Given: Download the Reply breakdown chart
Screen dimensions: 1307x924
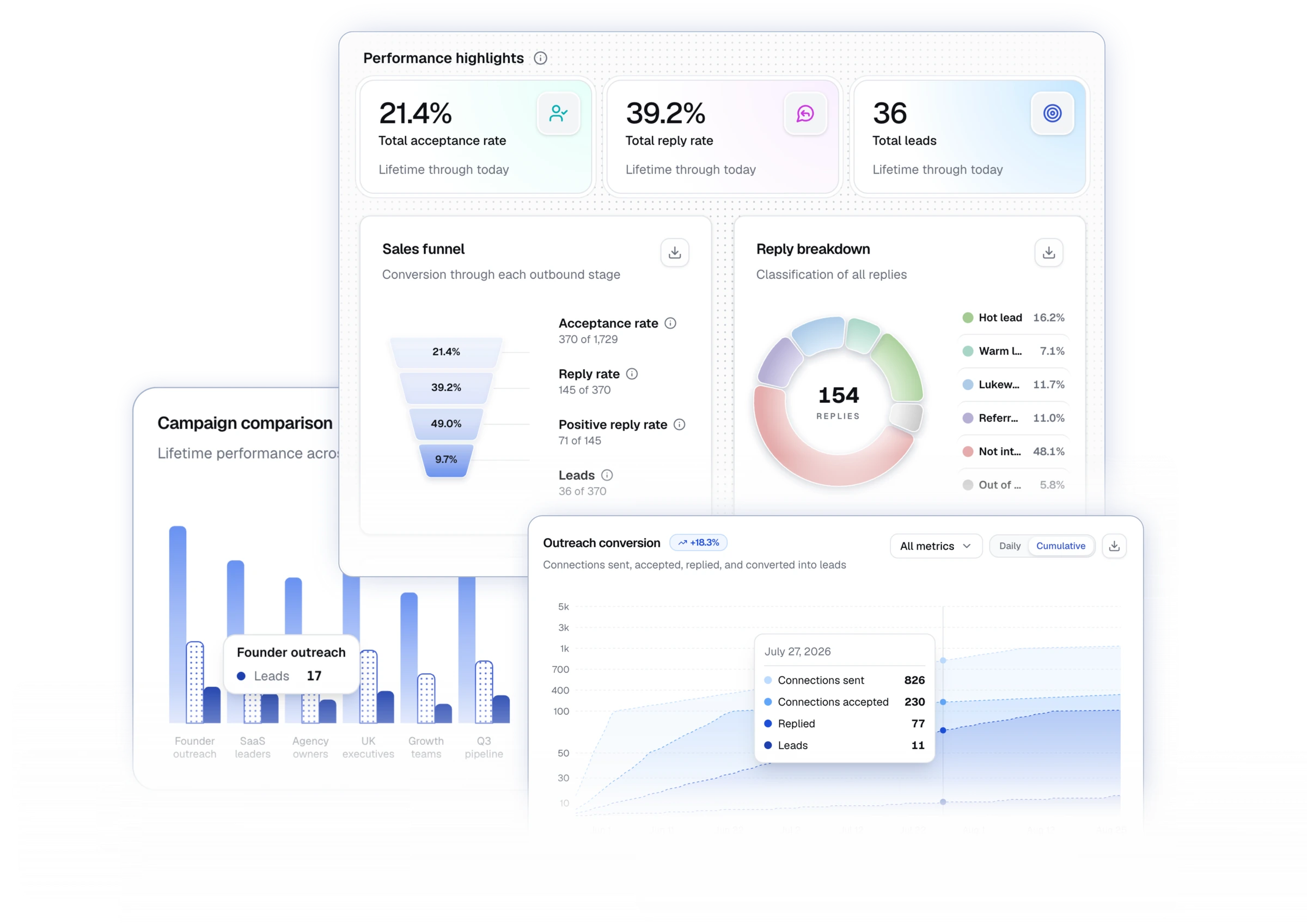Looking at the screenshot, I should [1048, 252].
